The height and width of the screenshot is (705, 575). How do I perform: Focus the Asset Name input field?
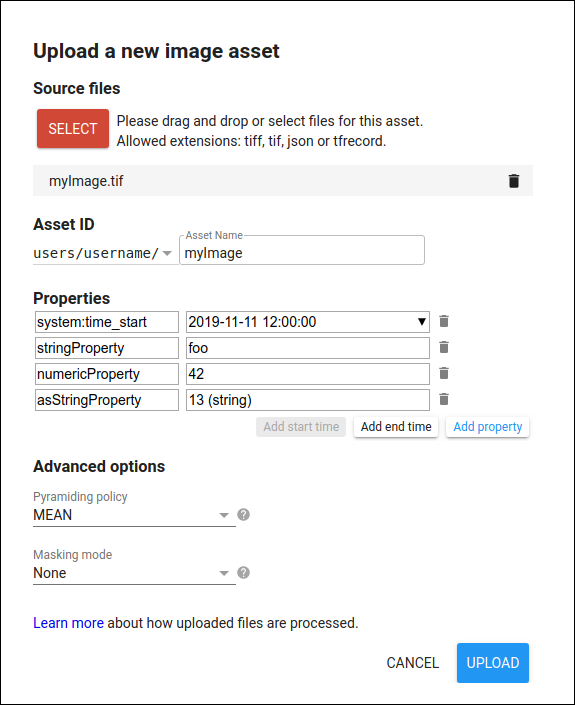[302, 251]
